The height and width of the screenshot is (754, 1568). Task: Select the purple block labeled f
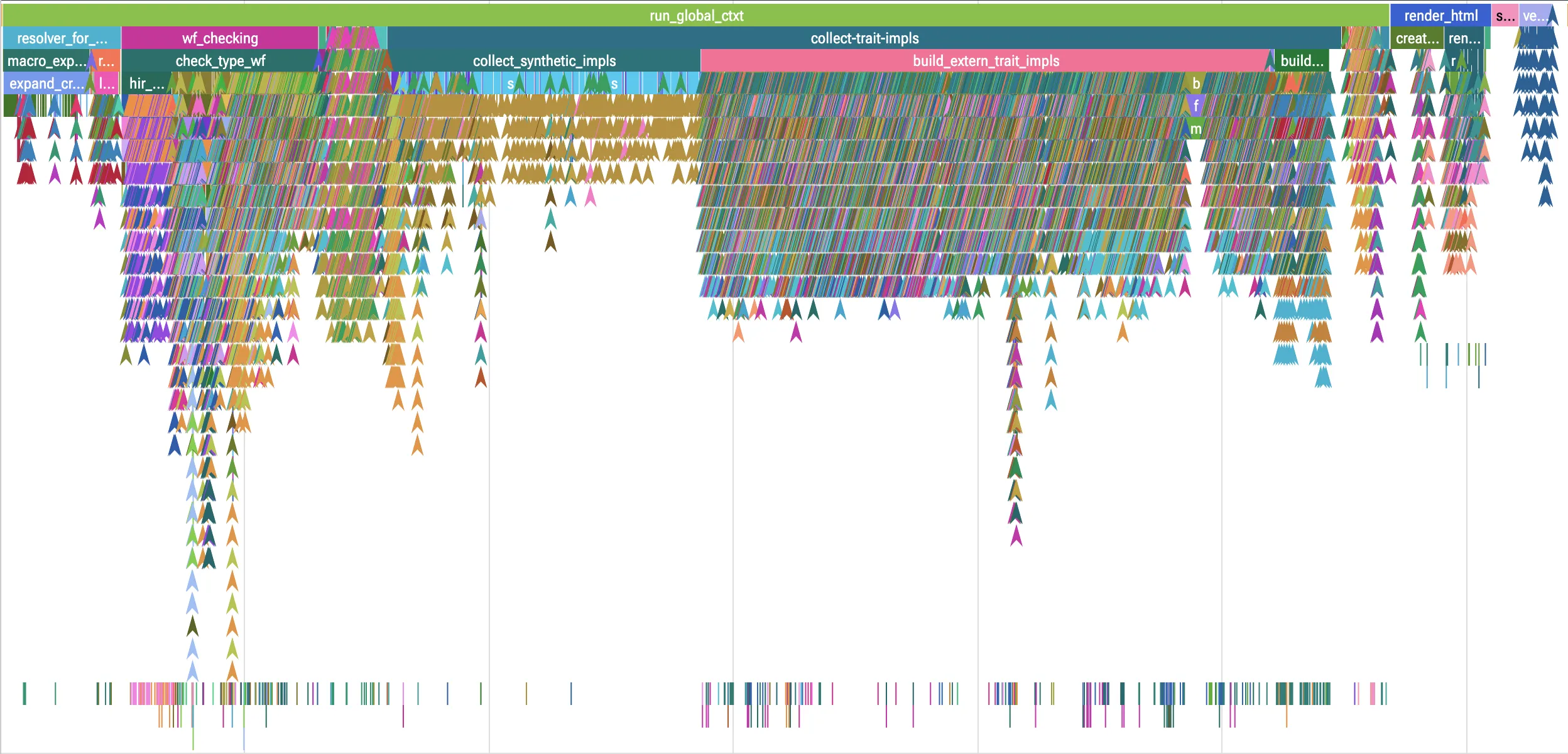pos(1195,106)
